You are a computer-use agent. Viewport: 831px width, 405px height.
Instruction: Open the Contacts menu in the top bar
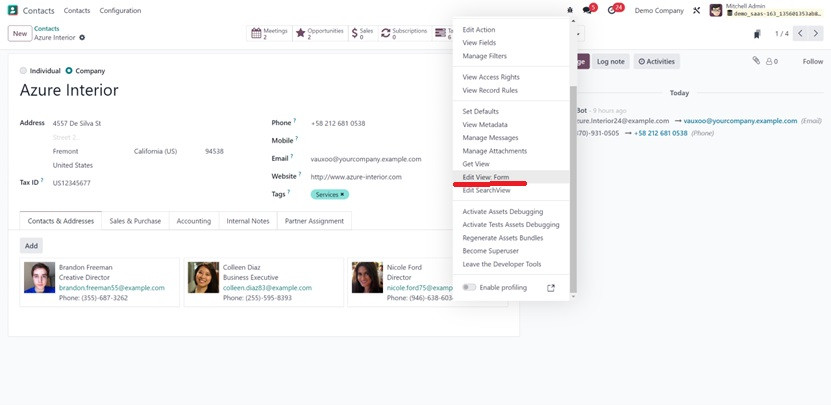click(x=77, y=10)
